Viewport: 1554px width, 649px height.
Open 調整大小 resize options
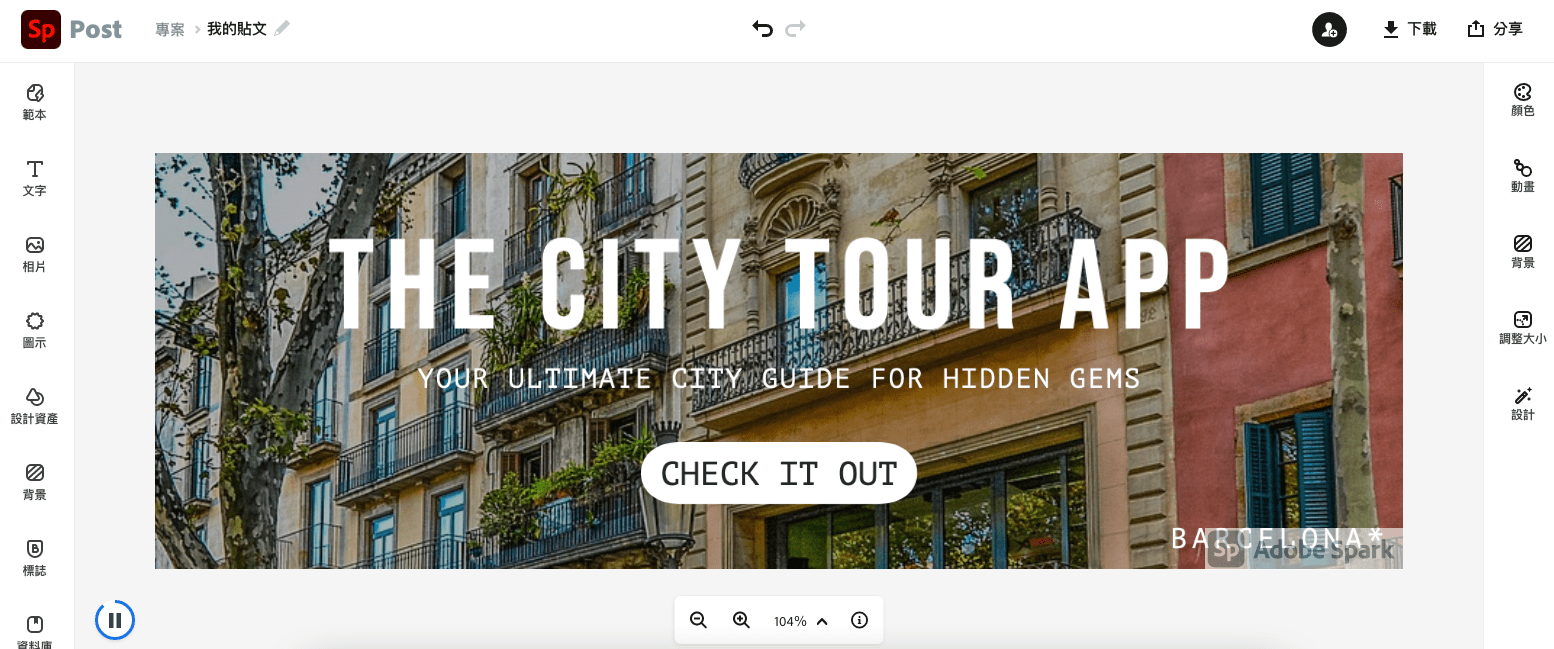[1522, 328]
